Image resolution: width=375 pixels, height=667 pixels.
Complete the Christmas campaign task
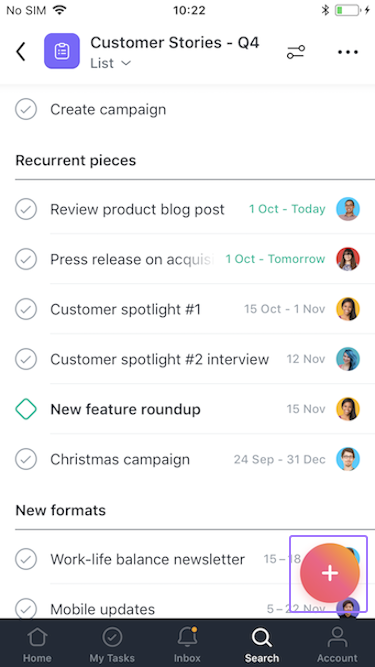(x=26, y=459)
